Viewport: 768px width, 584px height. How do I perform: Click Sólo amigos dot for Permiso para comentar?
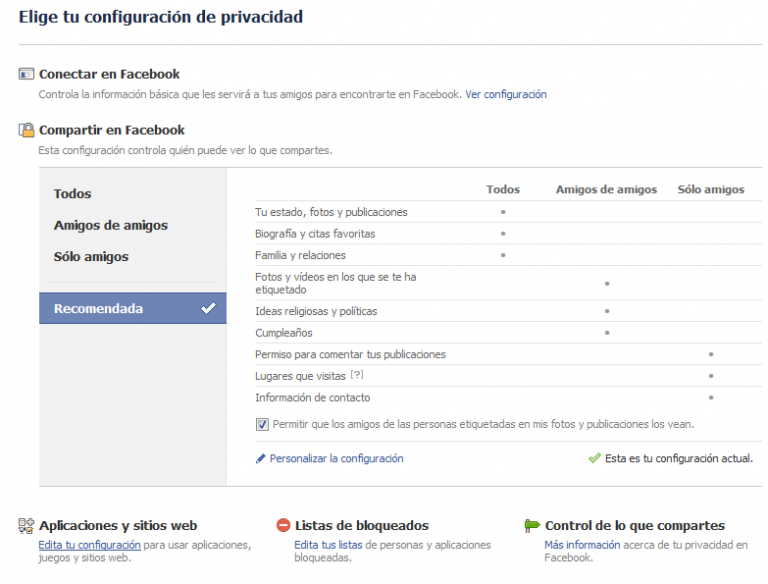[x=711, y=354]
